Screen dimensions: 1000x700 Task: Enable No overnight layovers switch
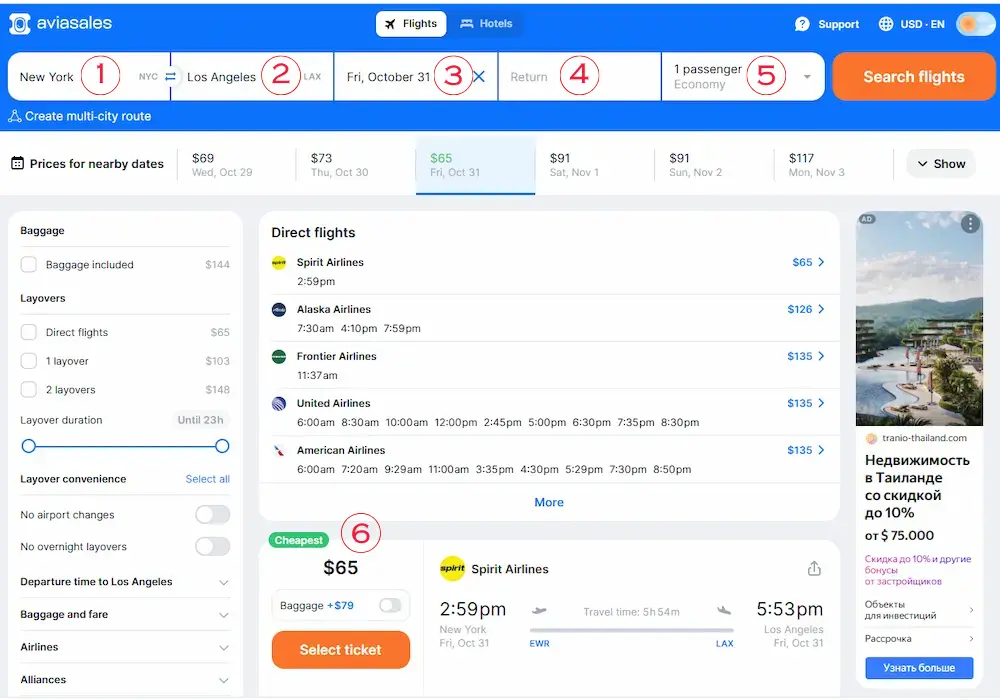coord(212,546)
